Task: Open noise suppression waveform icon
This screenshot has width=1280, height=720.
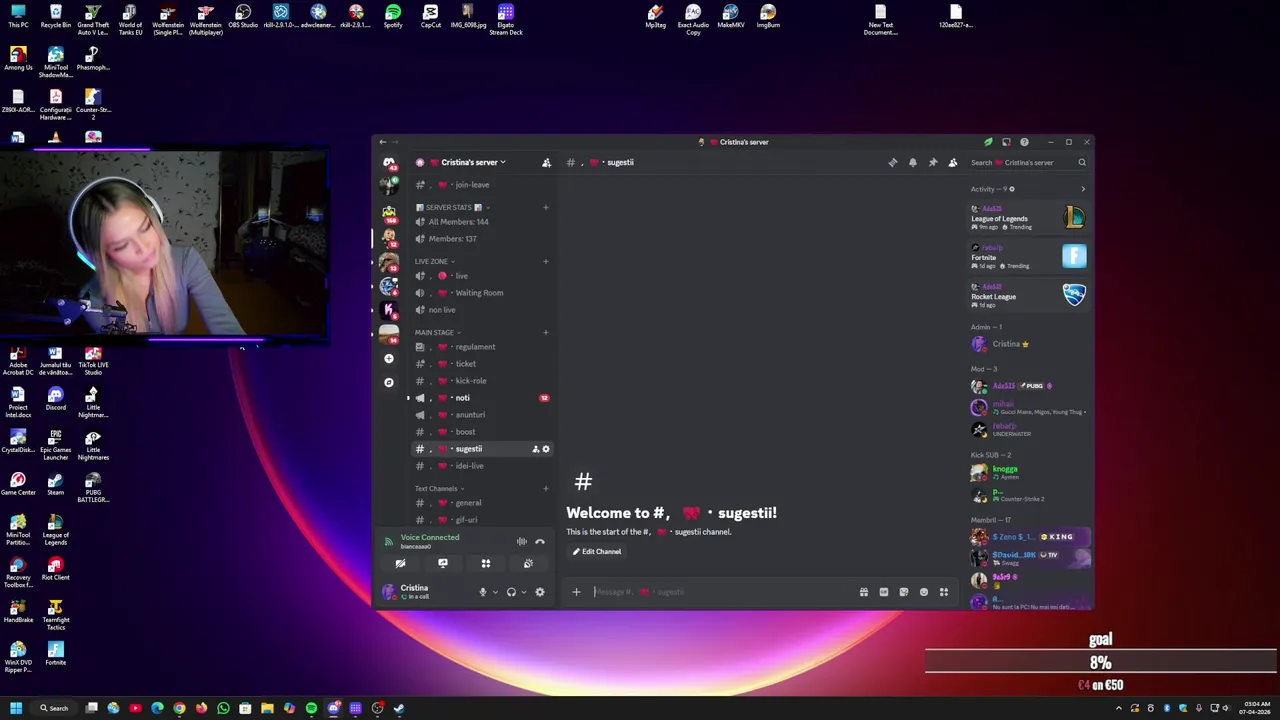Action: tap(521, 541)
